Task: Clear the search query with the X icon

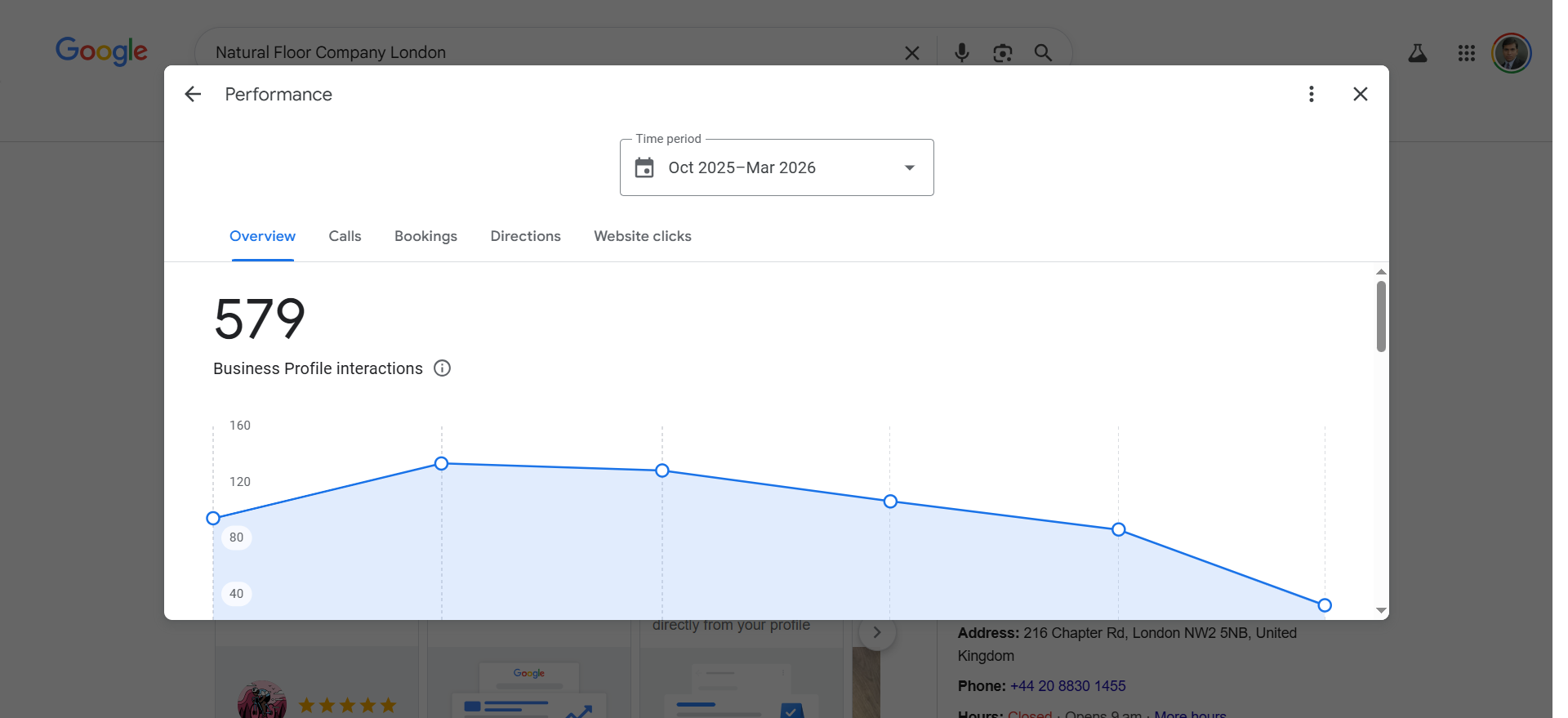Action: point(912,53)
